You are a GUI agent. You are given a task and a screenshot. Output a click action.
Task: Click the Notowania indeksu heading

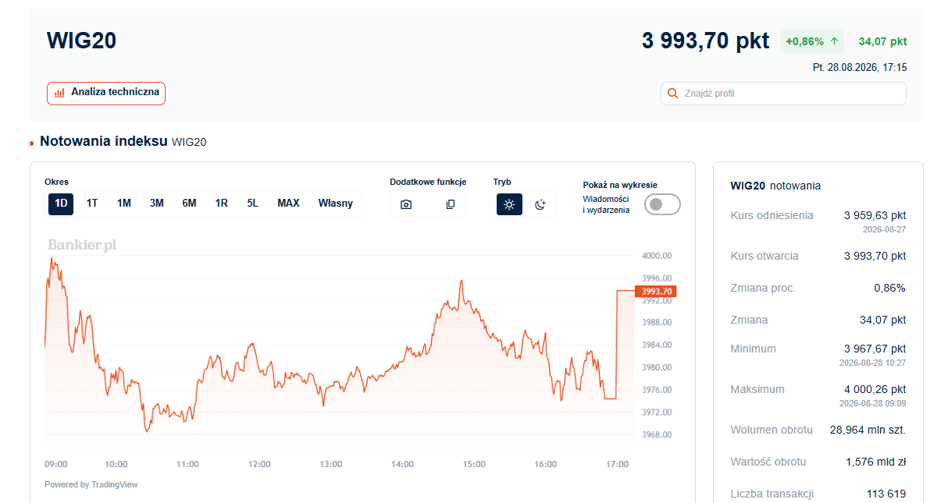(103, 141)
